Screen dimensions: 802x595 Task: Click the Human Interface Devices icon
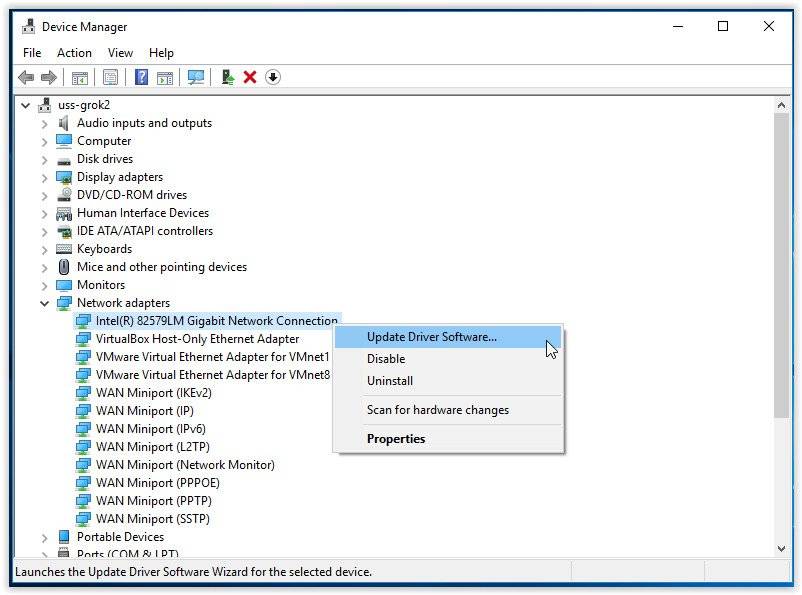64,213
